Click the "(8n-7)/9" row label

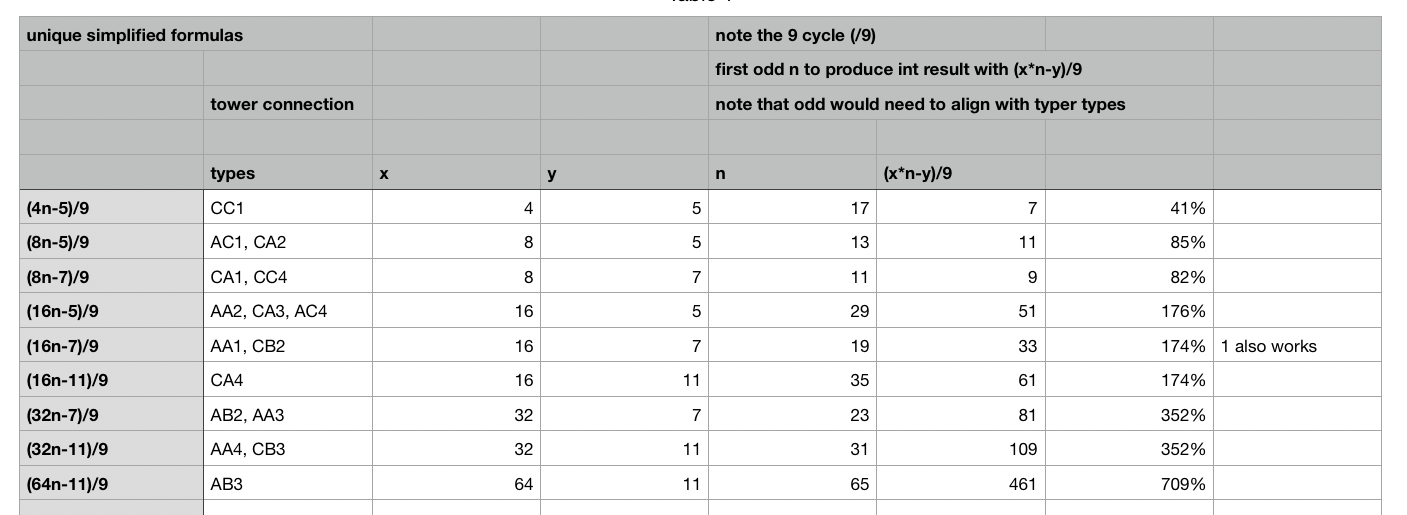point(59,277)
